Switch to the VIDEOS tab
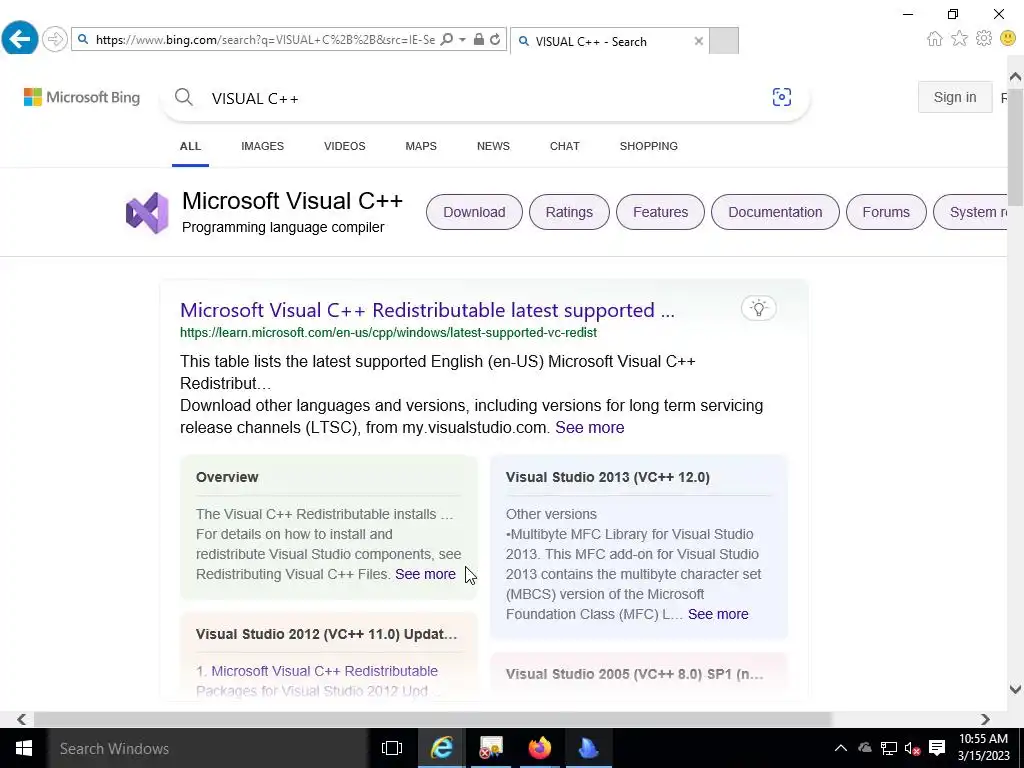Image resolution: width=1024 pixels, height=768 pixels. click(345, 146)
